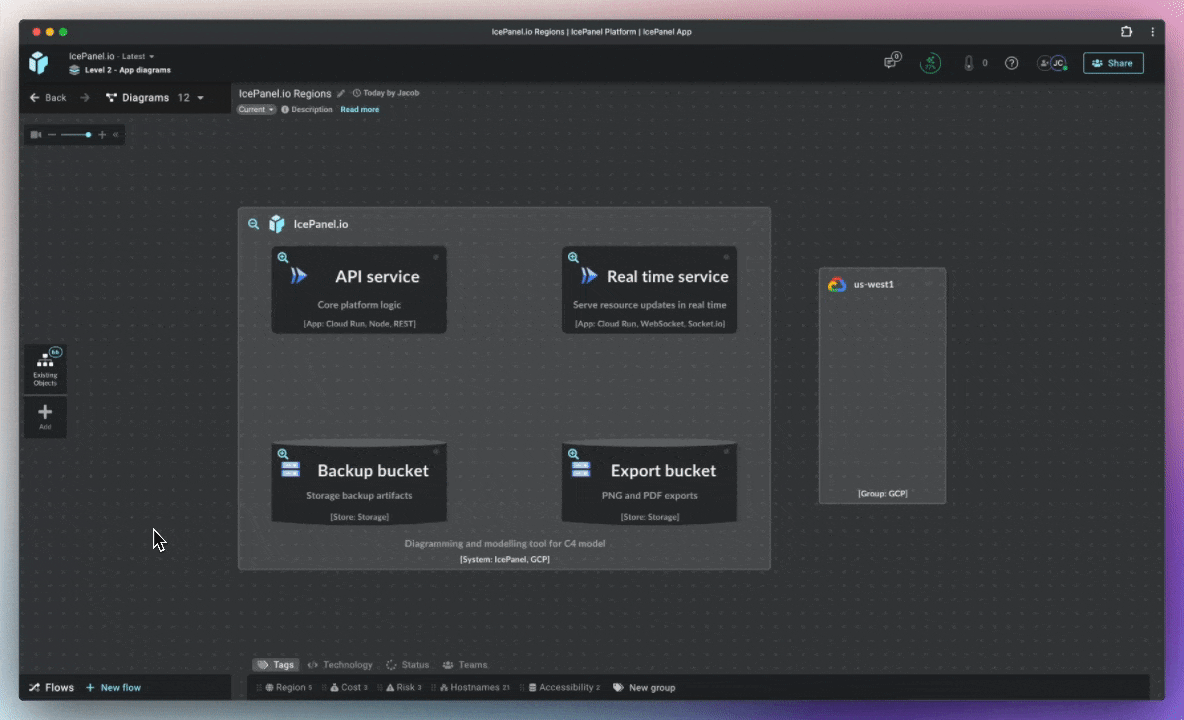Open the Current version dropdown
Image resolution: width=1184 pixels, height=720 pixels.
pos(256,110)
